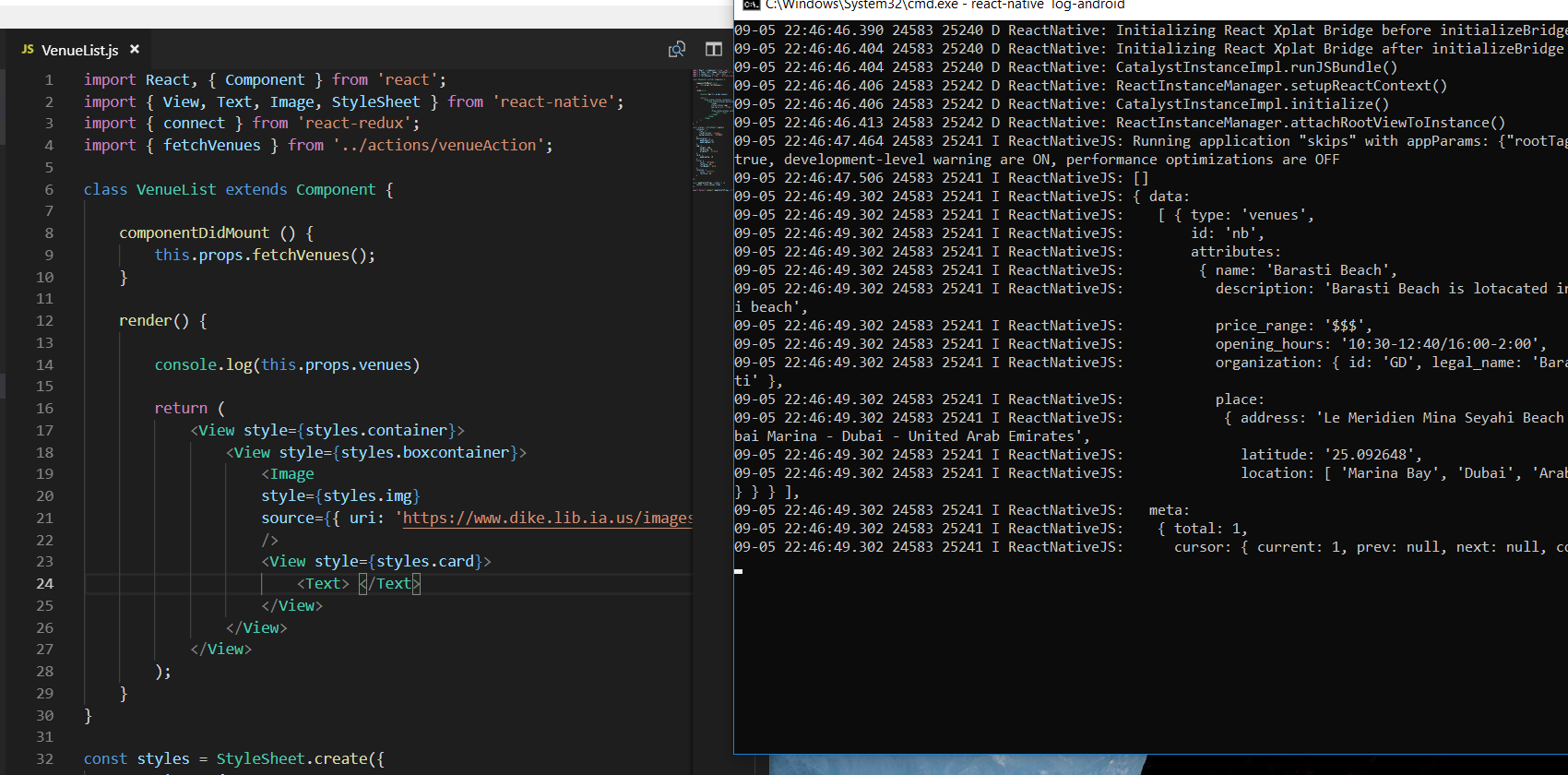Image resolution: width=1568 pixels, height=775 pixels.
Task: Split the editor using the split icon
Action: click(x=714, y=49)
